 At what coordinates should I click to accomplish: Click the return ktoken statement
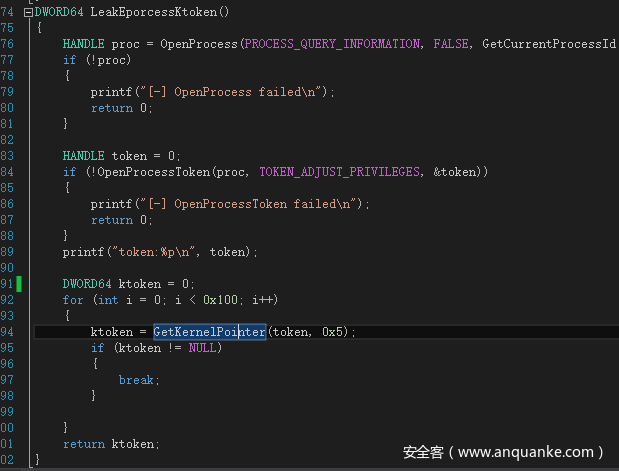[x=110, y=444]
